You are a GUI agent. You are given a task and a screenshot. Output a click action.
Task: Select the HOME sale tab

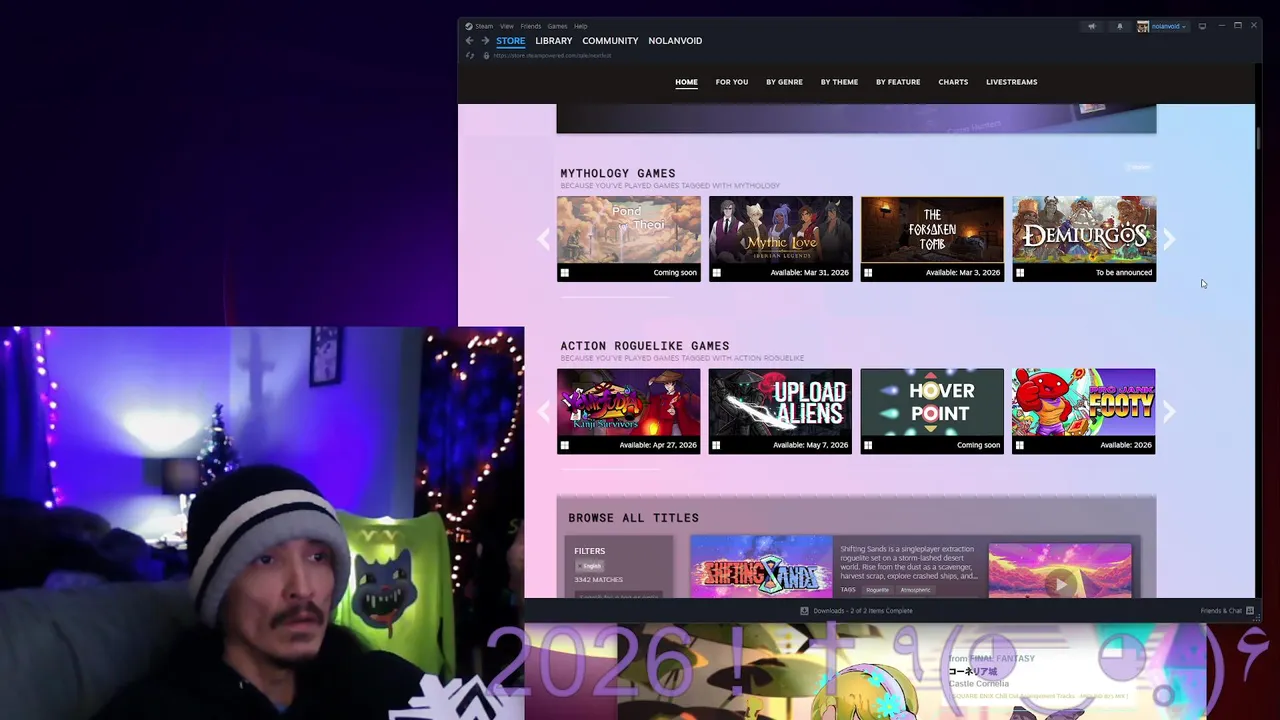[686, 82]
